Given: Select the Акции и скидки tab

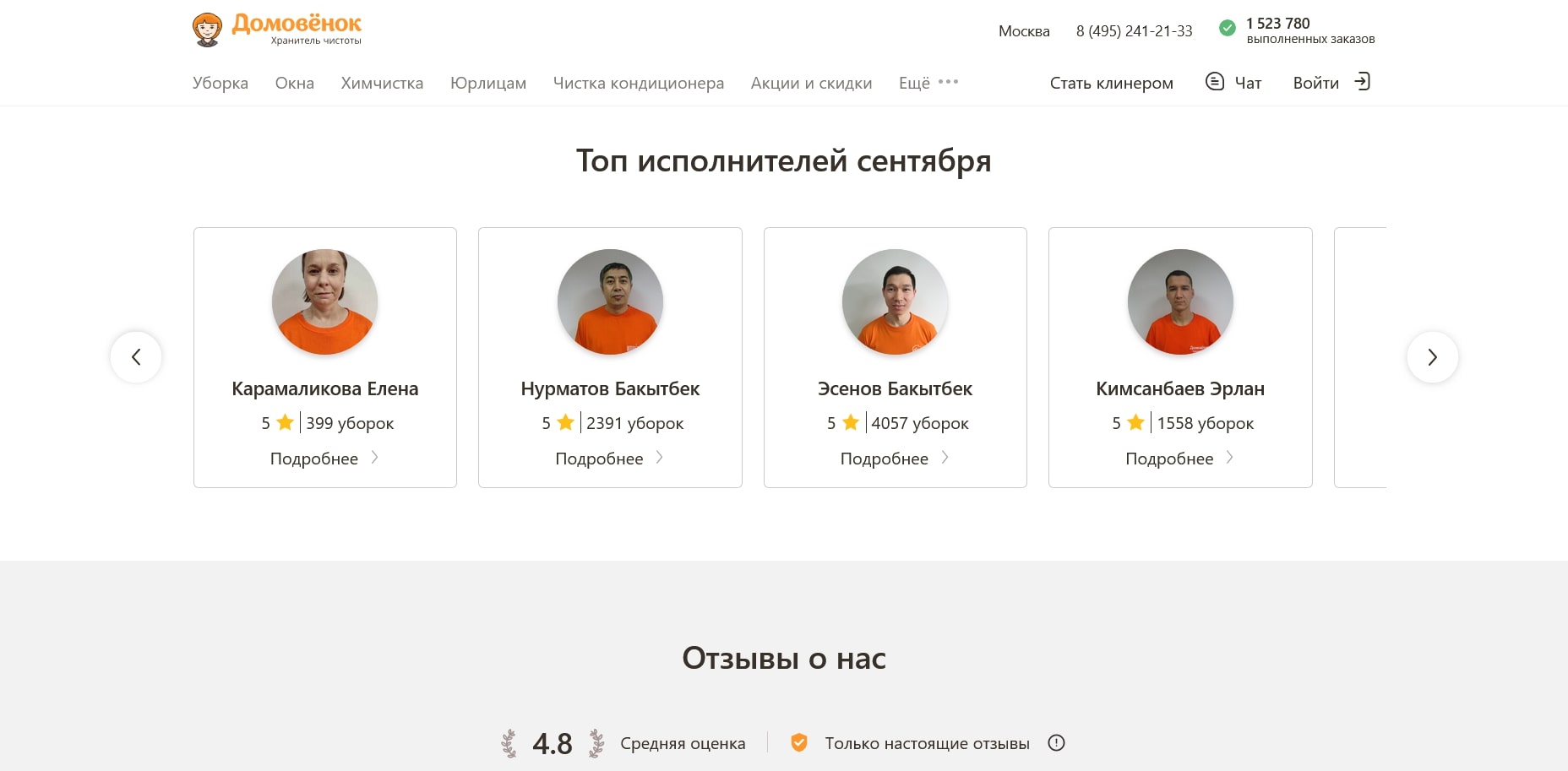Looking at the screenshot, I should tap(810, 83).
